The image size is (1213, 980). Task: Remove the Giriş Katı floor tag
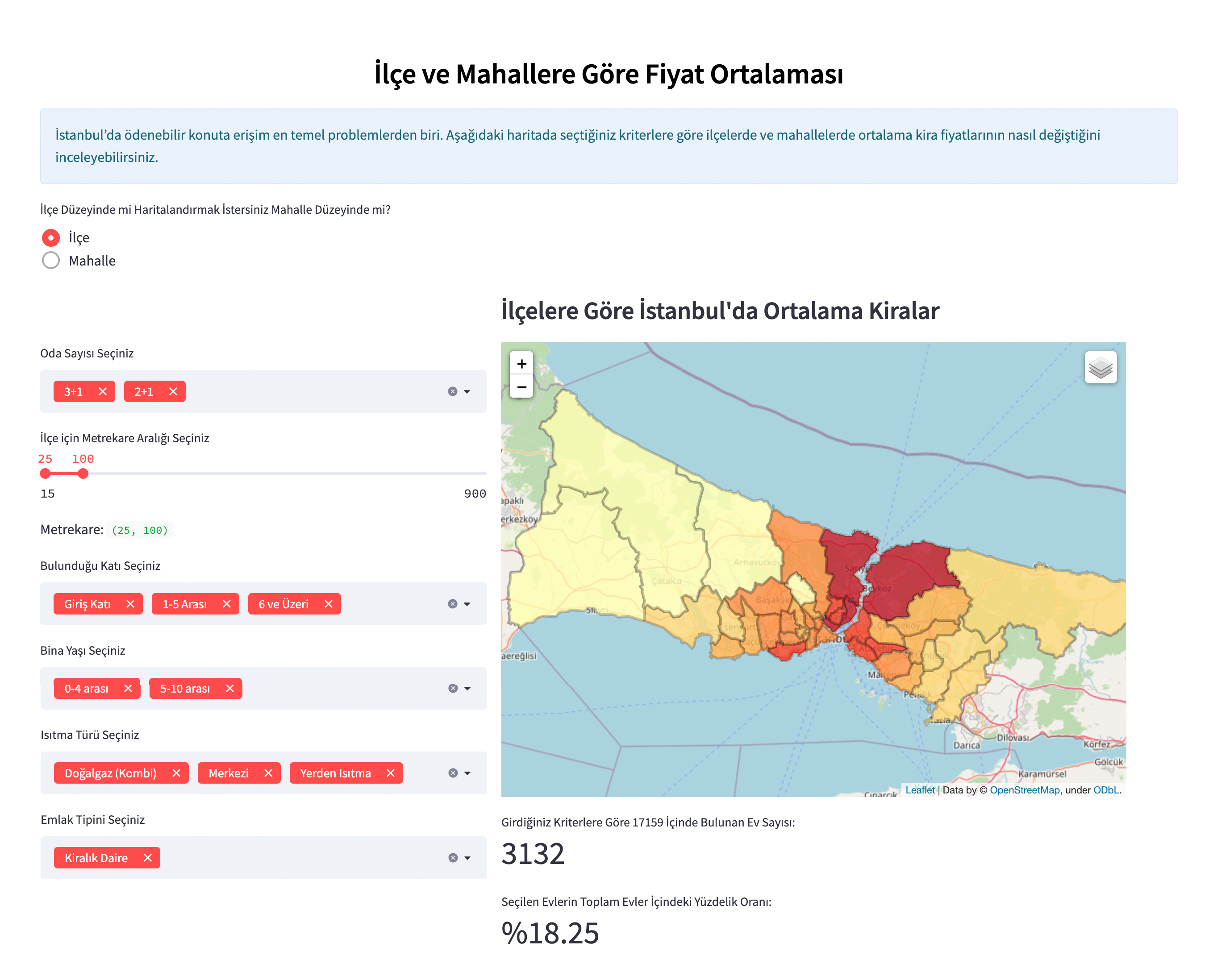click(130, 604)
